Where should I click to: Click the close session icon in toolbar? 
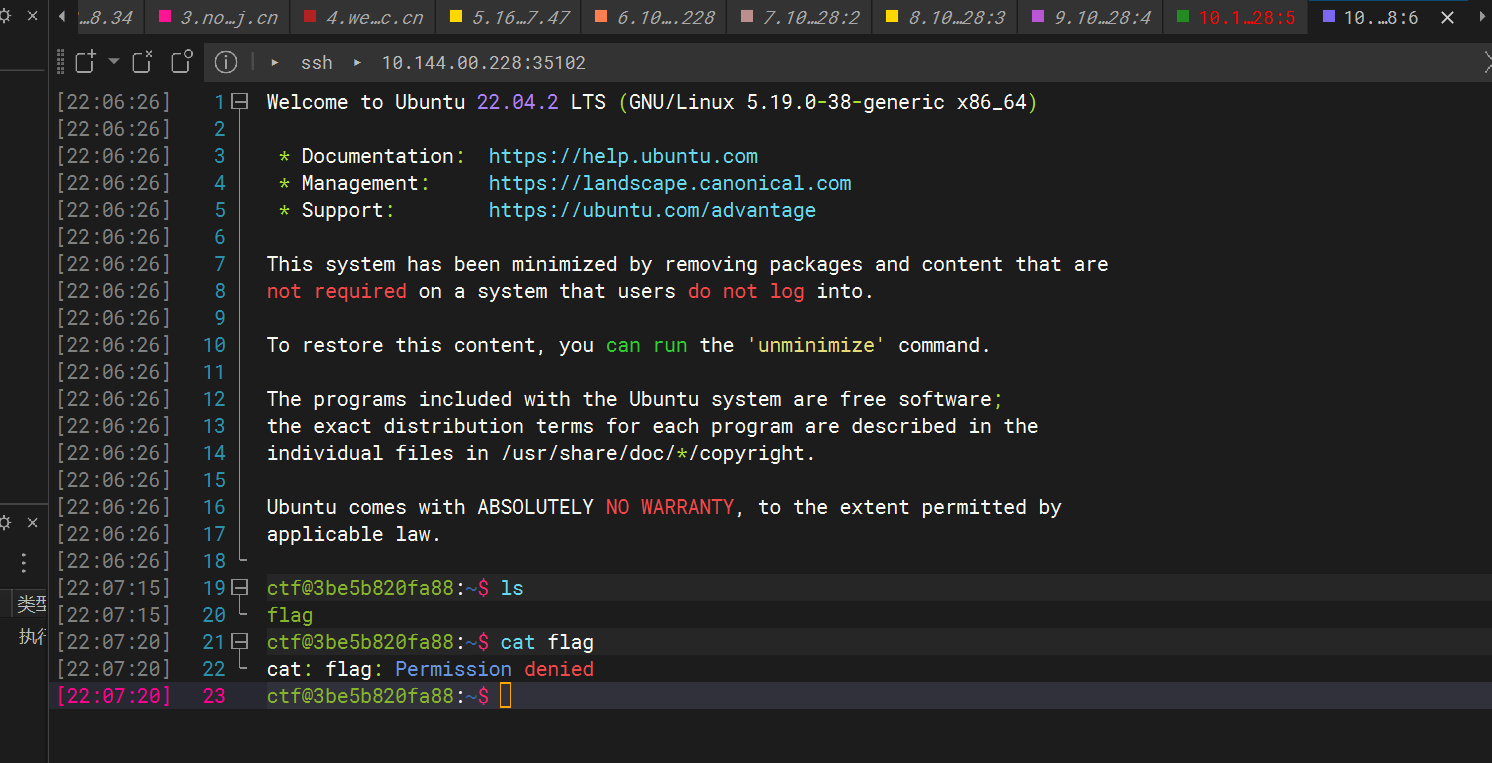point(143,62)
